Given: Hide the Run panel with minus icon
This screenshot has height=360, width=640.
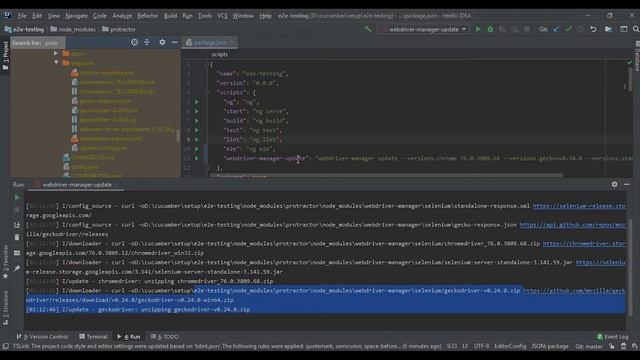Looking at the screenshot, I should 627,184.
